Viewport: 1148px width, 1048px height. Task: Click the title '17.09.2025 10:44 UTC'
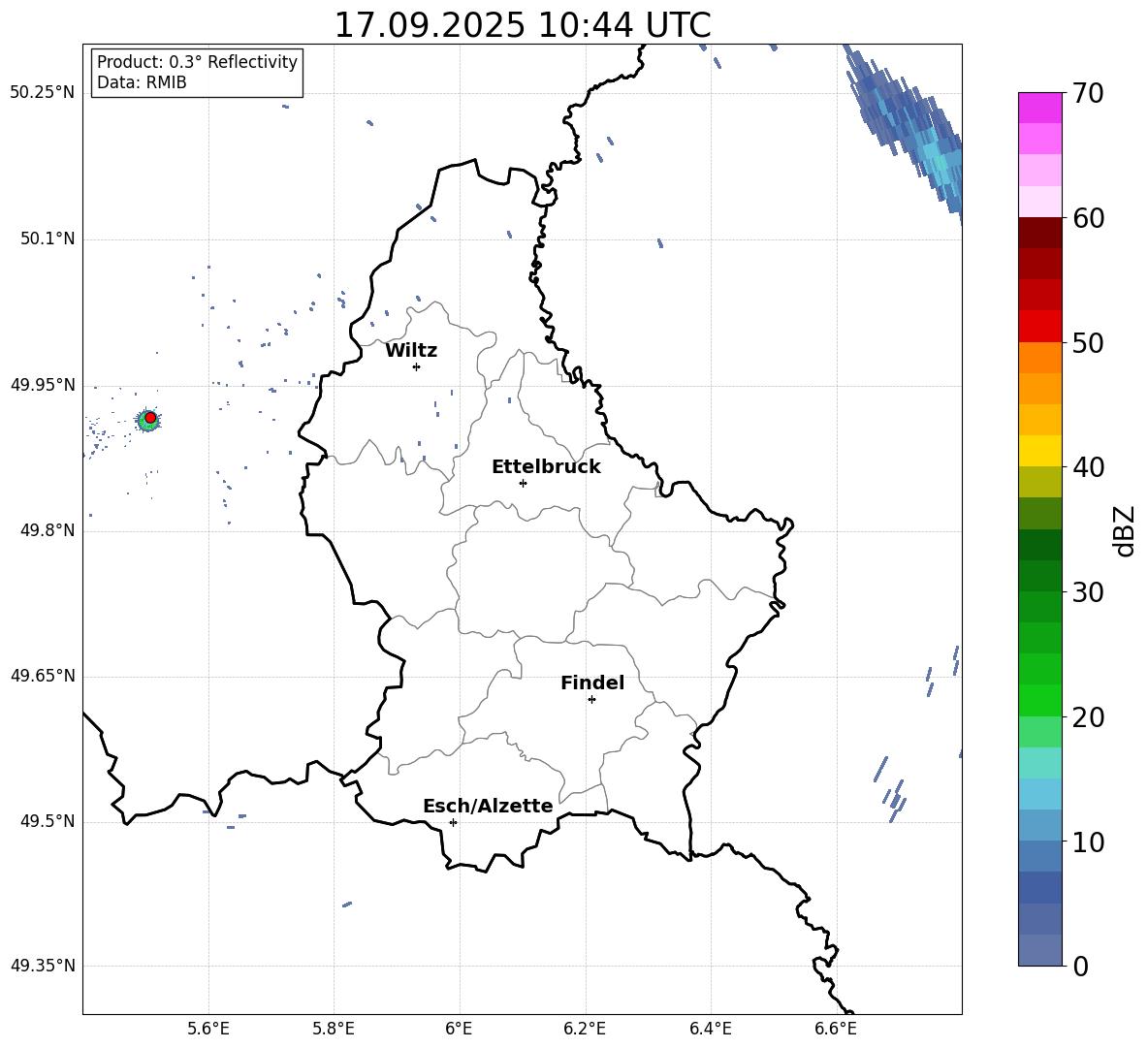[522, 25]
